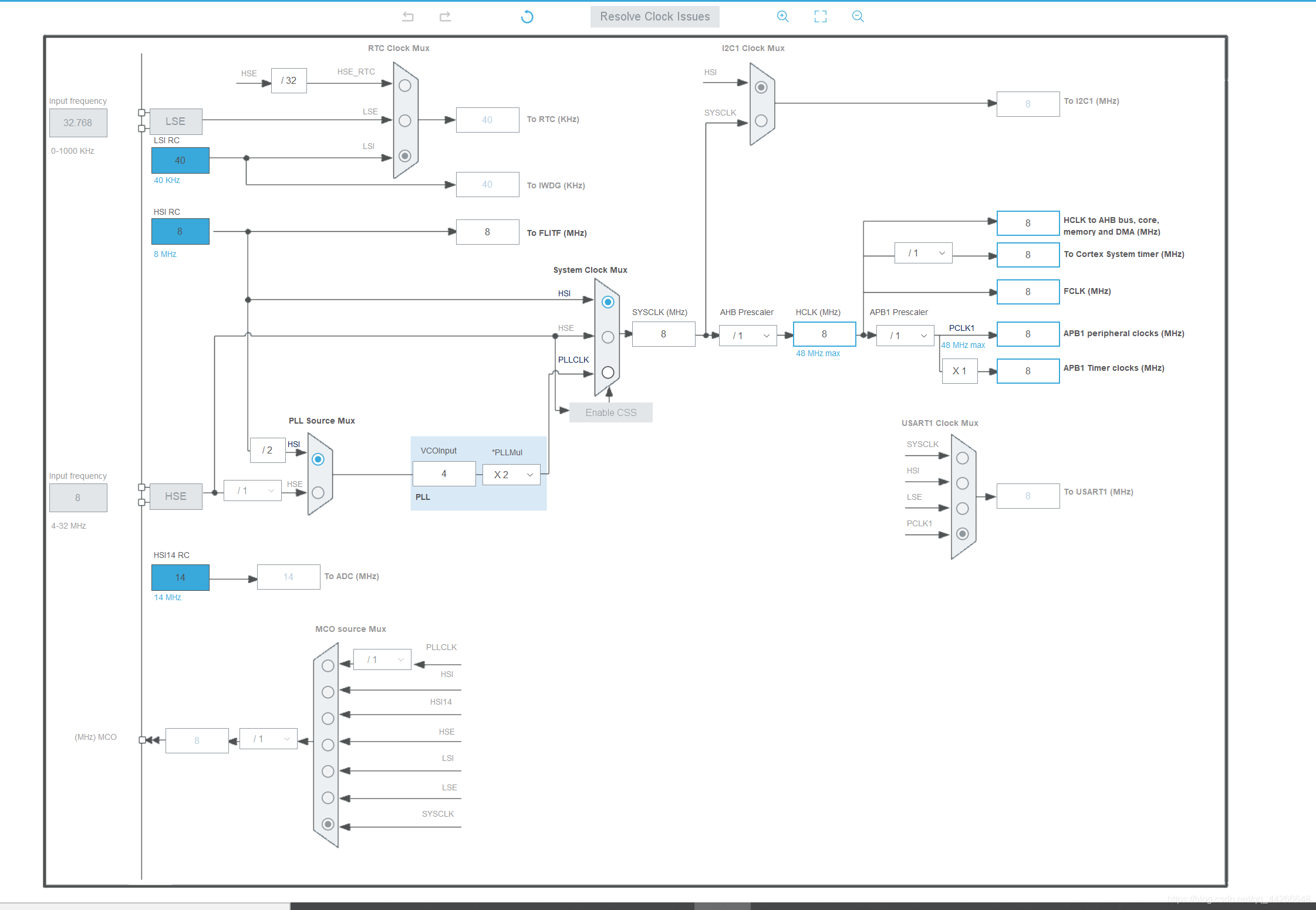Click the HCLK (MHz) value field

click(824, 334)
